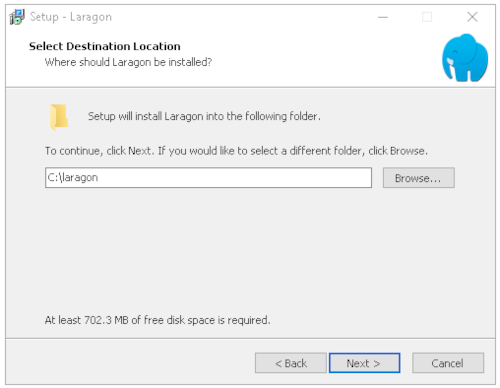
Task: Minimize the Setup - Laragon window
Action: coord(383,17)
